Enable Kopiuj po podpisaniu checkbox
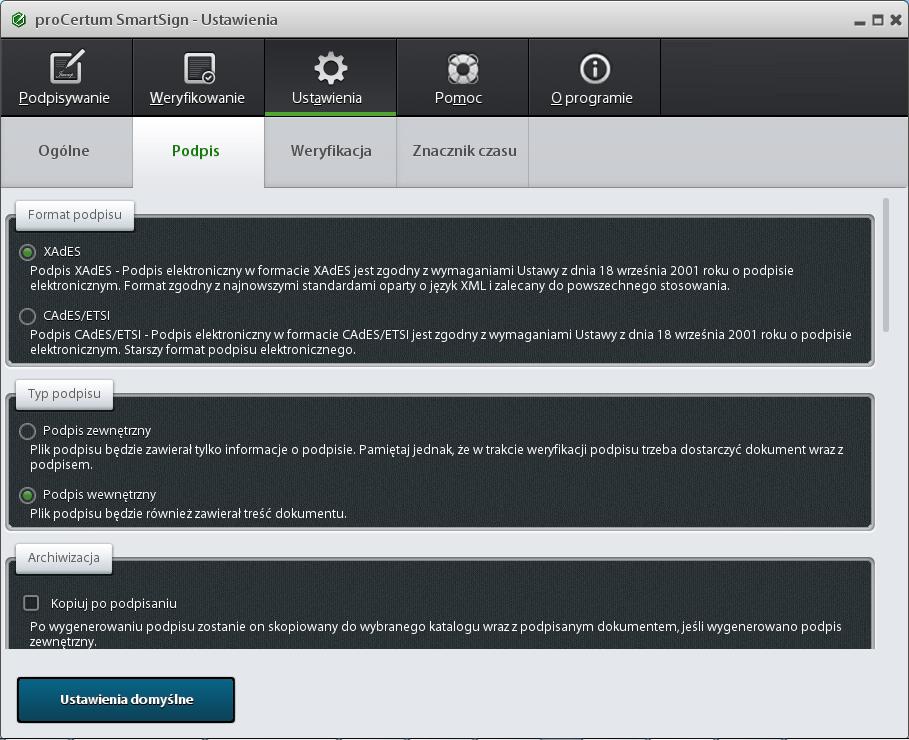909x740 pixels. click(x=31, y=603)
